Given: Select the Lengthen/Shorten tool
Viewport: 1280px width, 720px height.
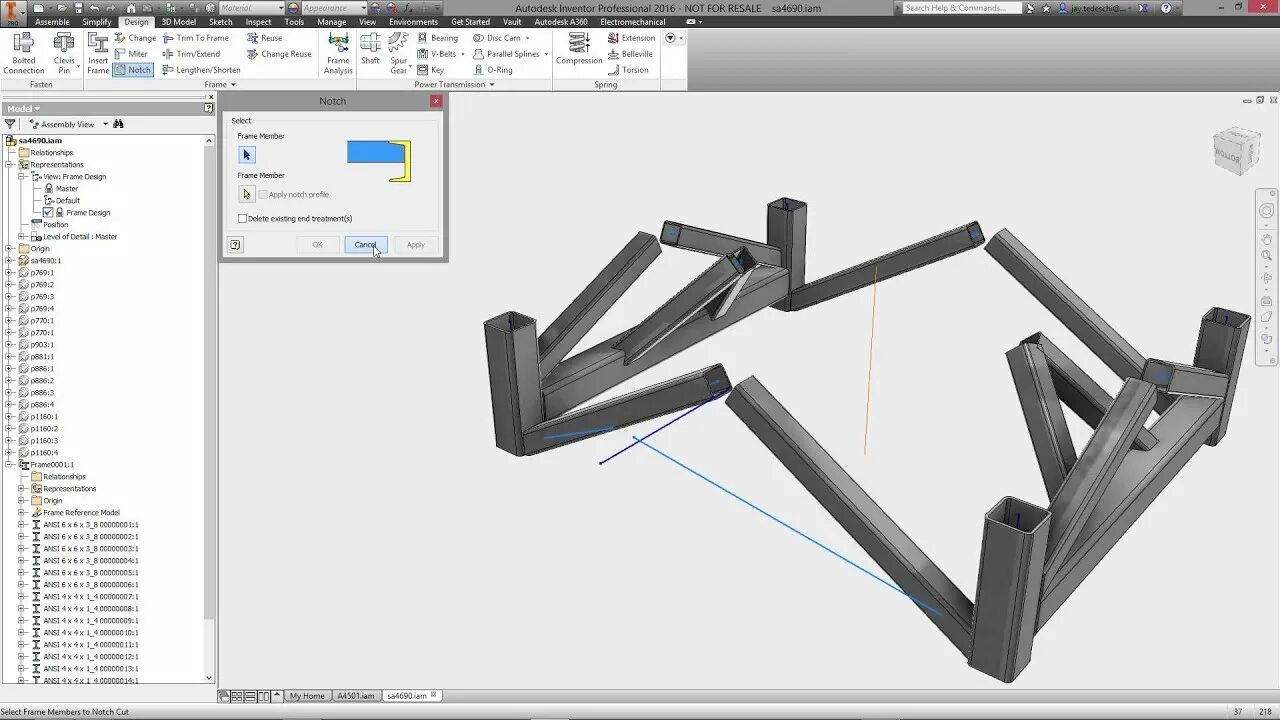Looking at the screenshot, I should pos(201,70).
